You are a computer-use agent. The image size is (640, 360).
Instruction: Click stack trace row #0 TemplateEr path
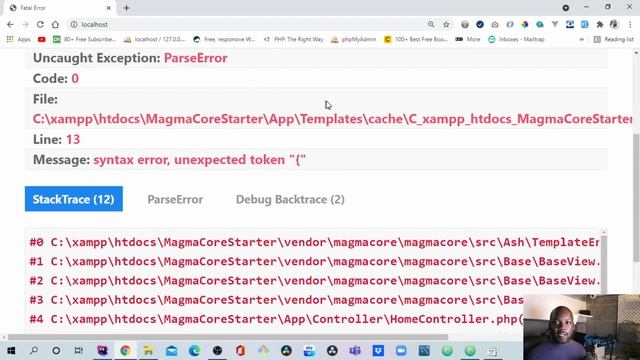coord(314,242)
